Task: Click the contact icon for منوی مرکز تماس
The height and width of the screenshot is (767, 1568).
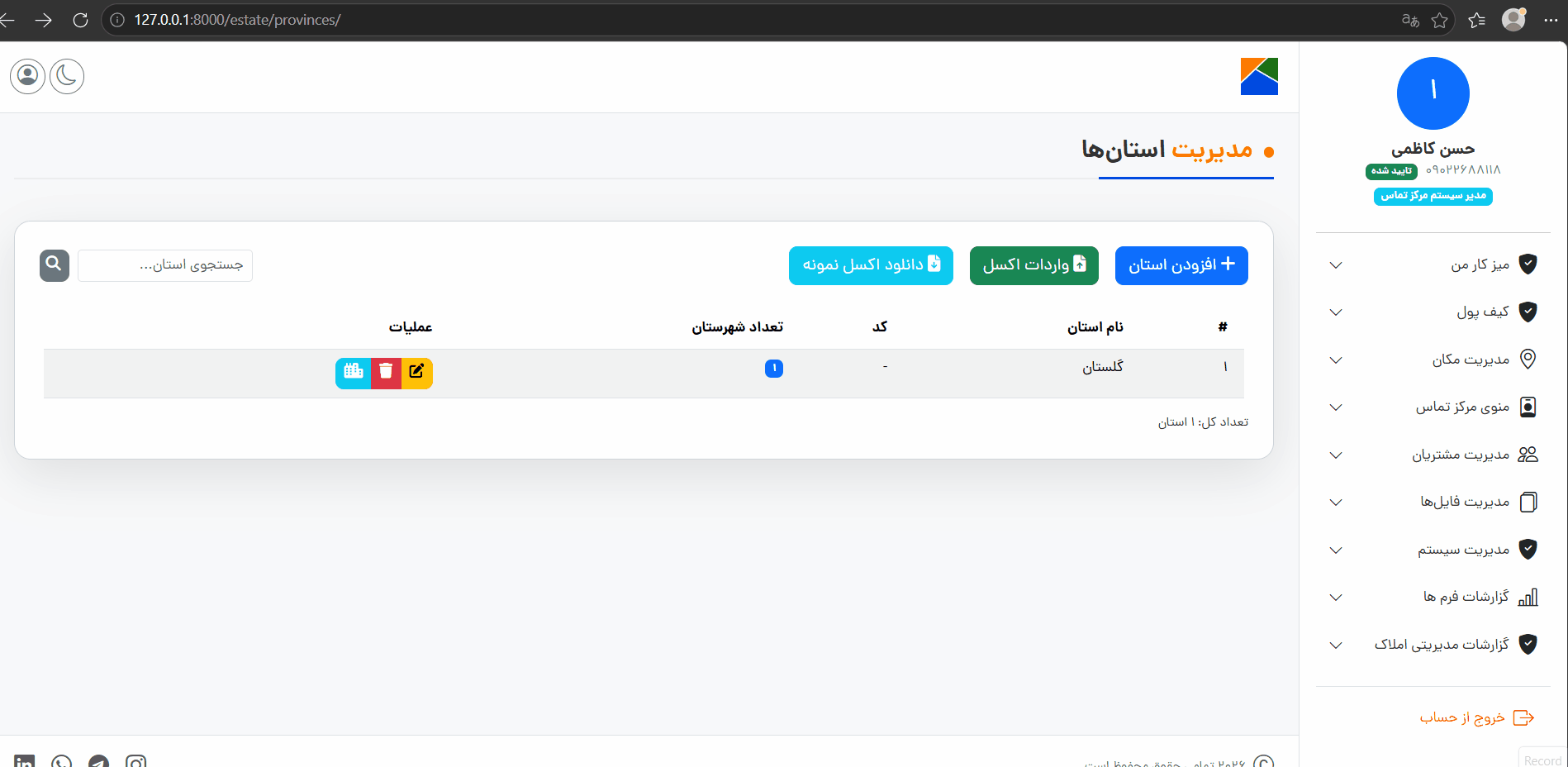Action: coord(1528,407)
